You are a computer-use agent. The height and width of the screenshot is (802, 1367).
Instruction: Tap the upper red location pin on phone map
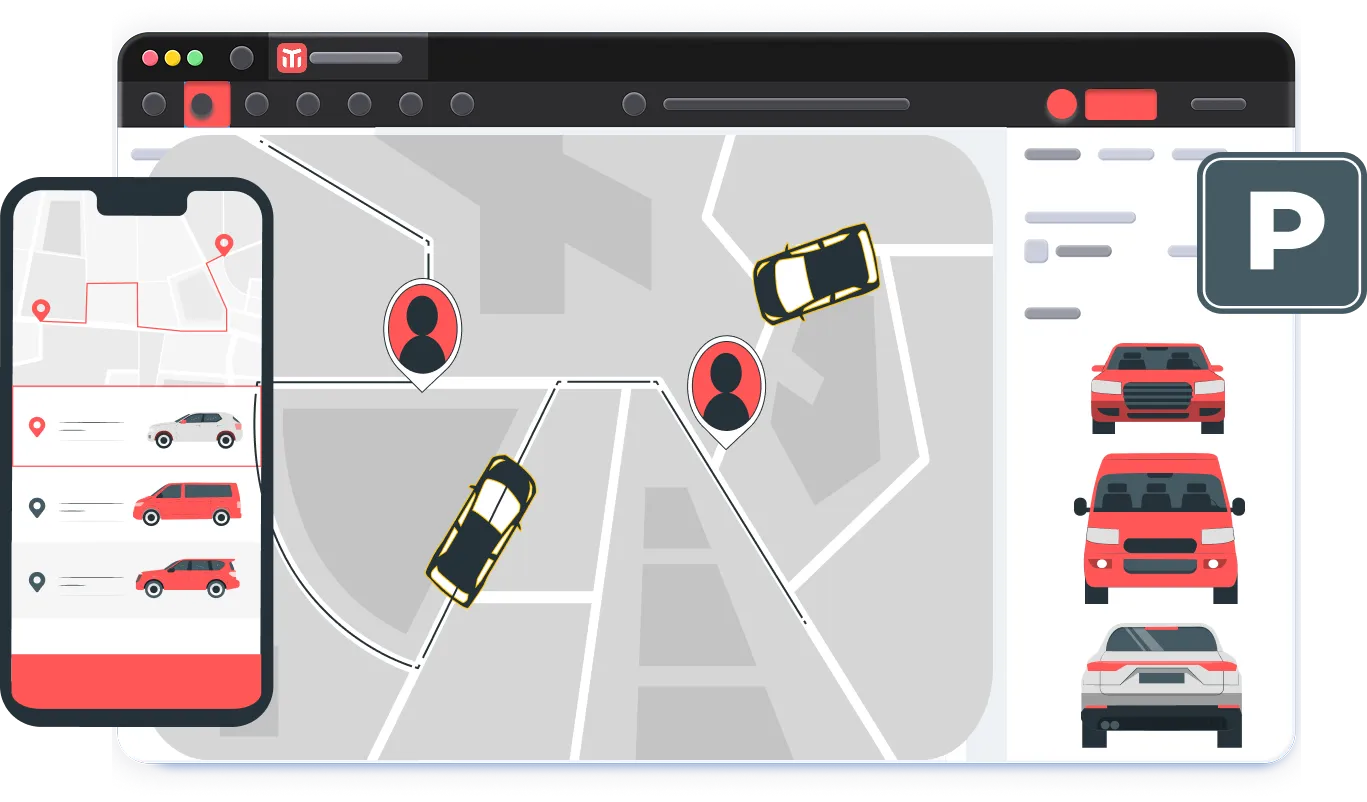224,243
